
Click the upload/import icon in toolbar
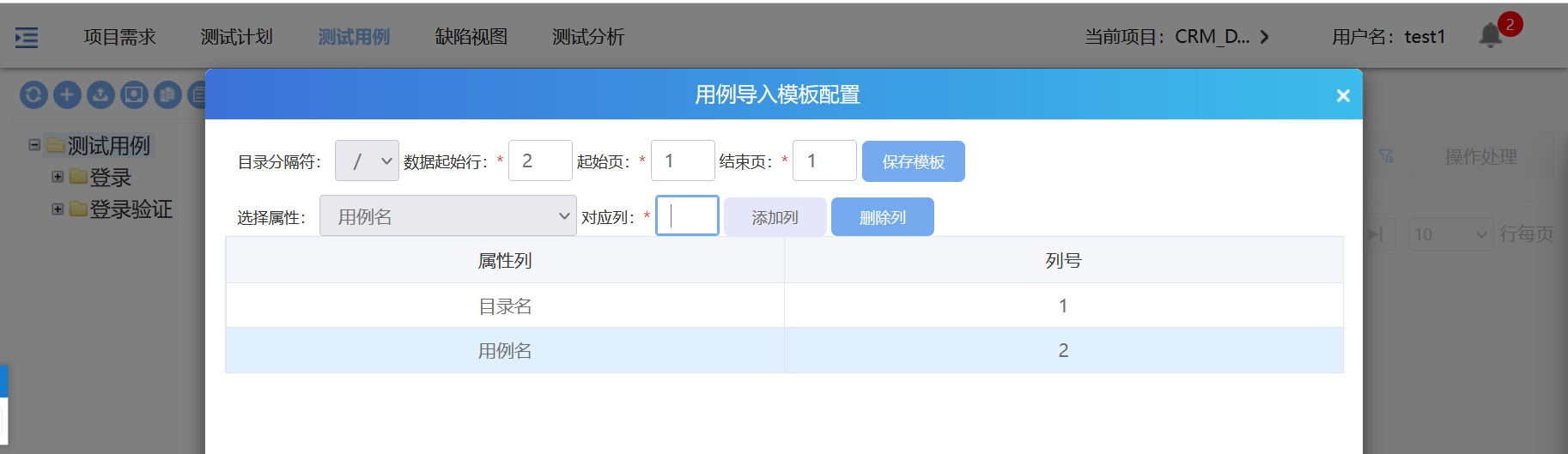(x=100, y=94)
